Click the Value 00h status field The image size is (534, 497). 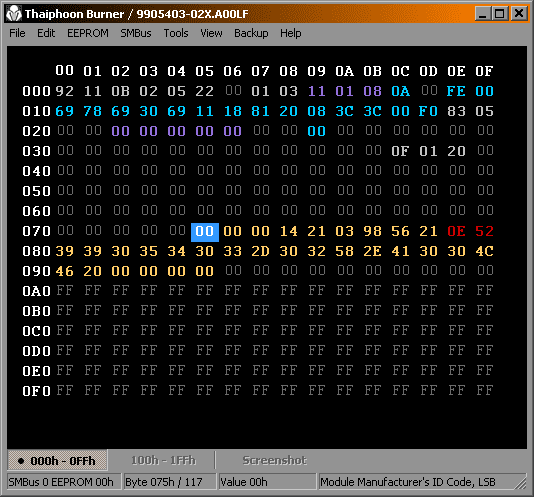(x=267, y=482)
